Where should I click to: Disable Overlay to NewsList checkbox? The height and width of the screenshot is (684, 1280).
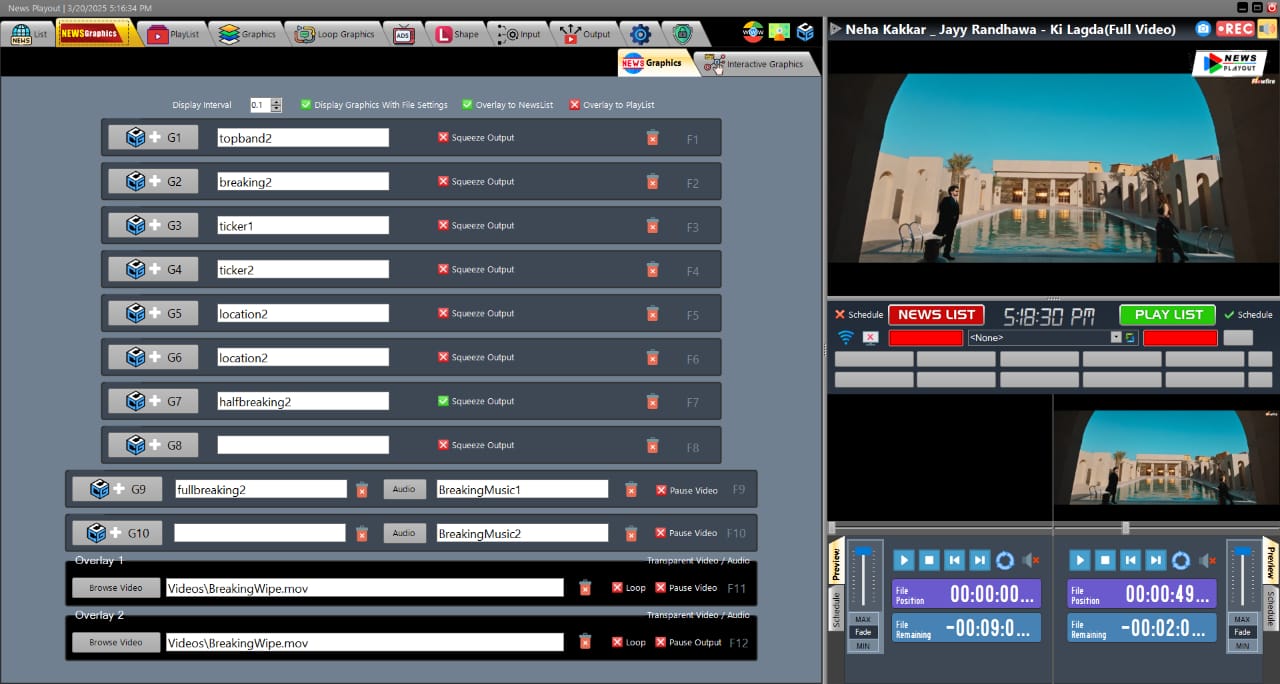coord(467,104)
